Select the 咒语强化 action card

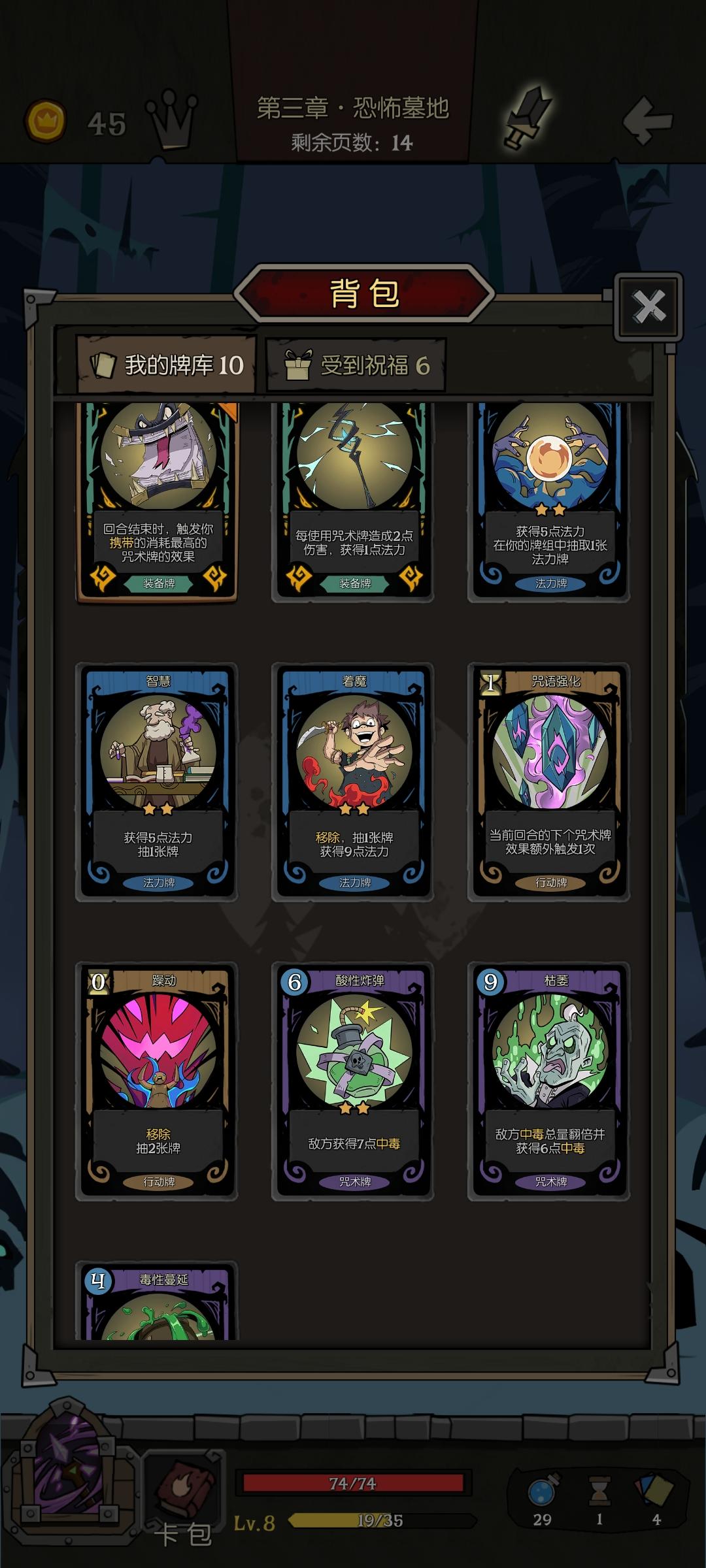[x=549, y=783]
